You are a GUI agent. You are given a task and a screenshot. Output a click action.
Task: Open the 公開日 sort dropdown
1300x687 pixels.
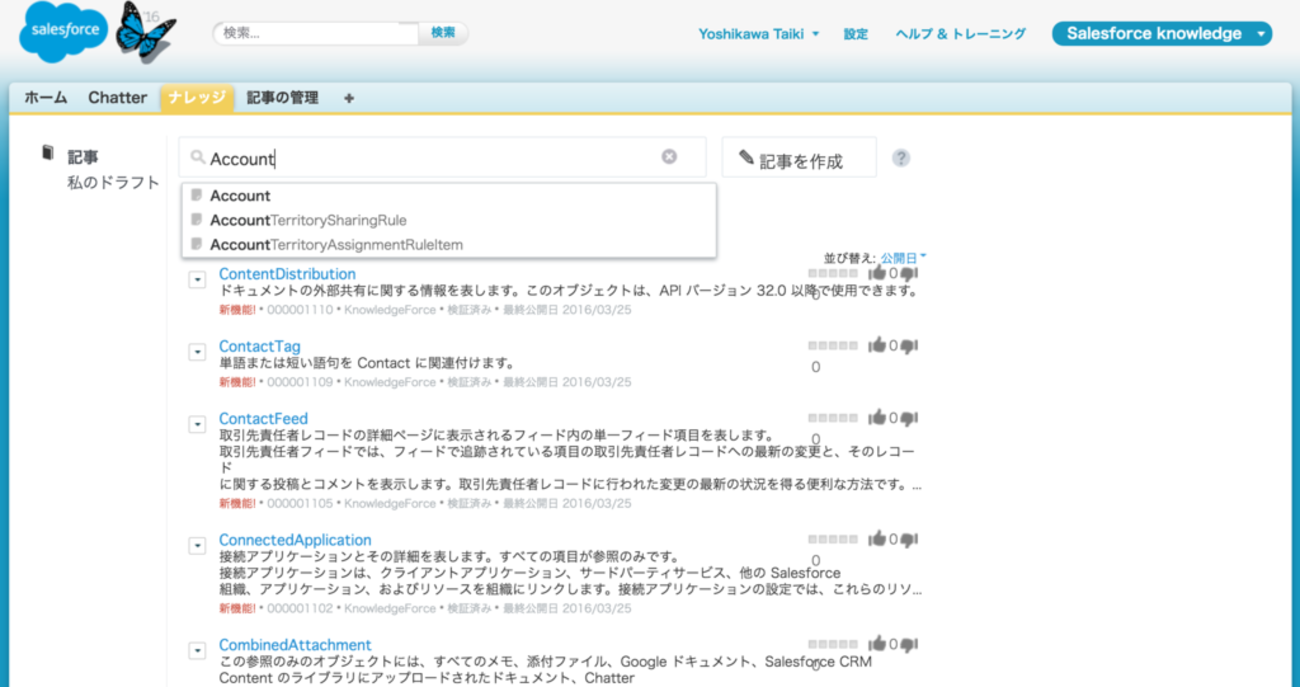(x=903, y=258)
